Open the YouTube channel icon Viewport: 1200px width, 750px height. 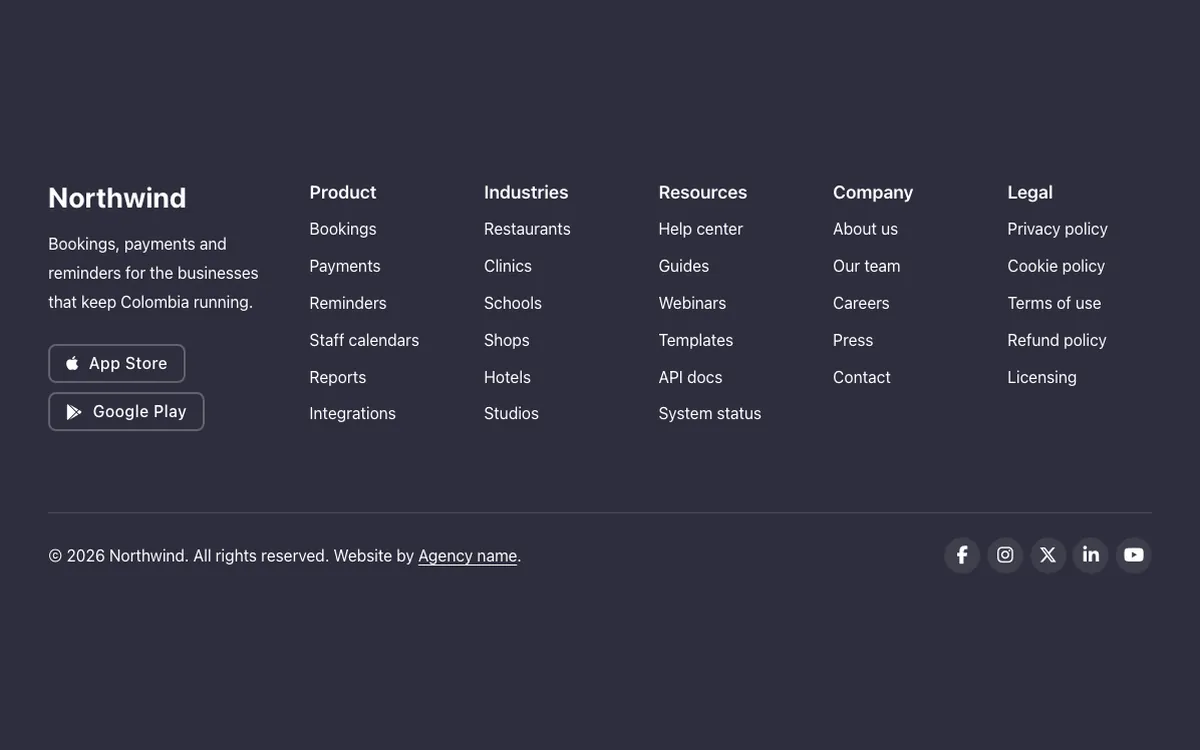1134,555
